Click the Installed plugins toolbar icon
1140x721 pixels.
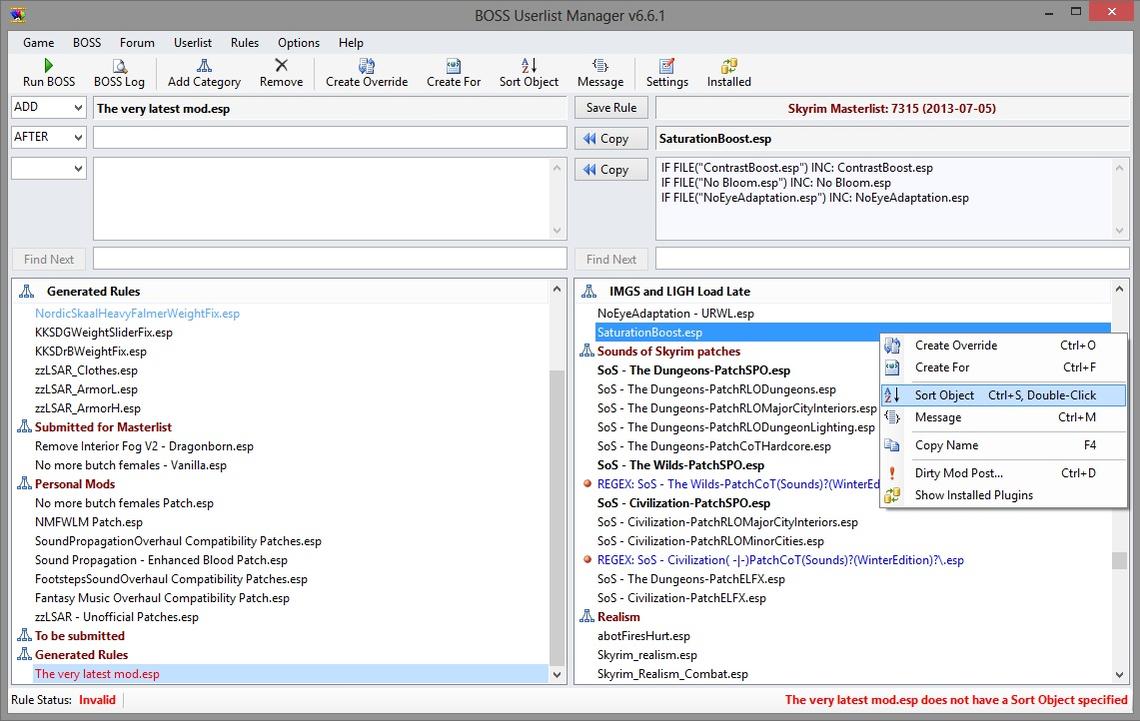pyautogui.click(x=729, y=66)
